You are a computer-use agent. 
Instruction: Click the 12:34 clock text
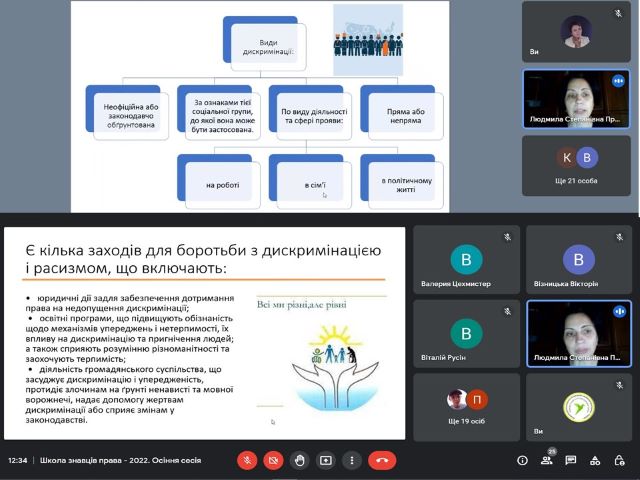click(x=18, y=460)
